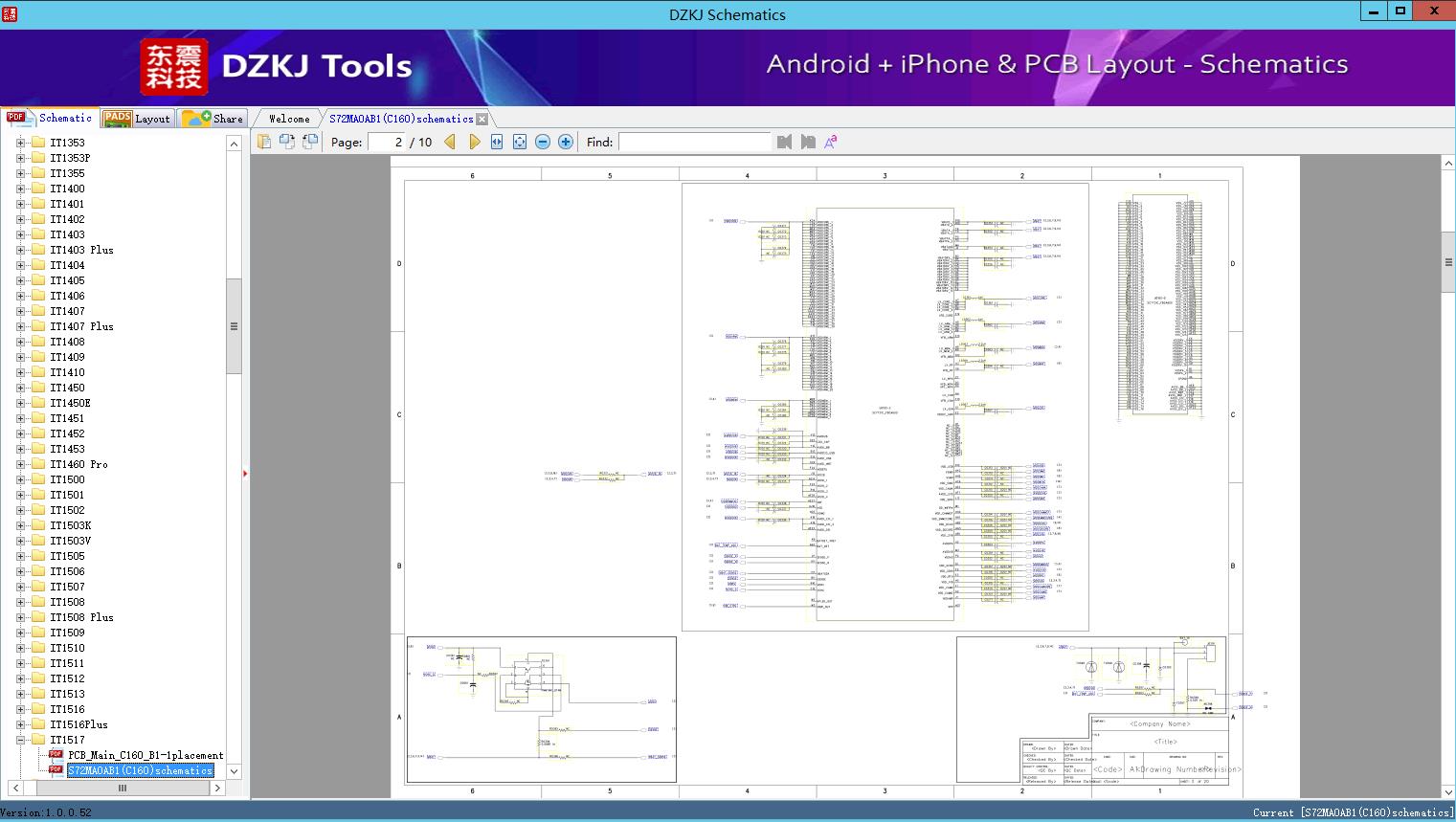This screenshot has width=1456, height=822.
Task: Close the S72MA0AB1(C160)schematics tab
Action: (x=482, y=120)
